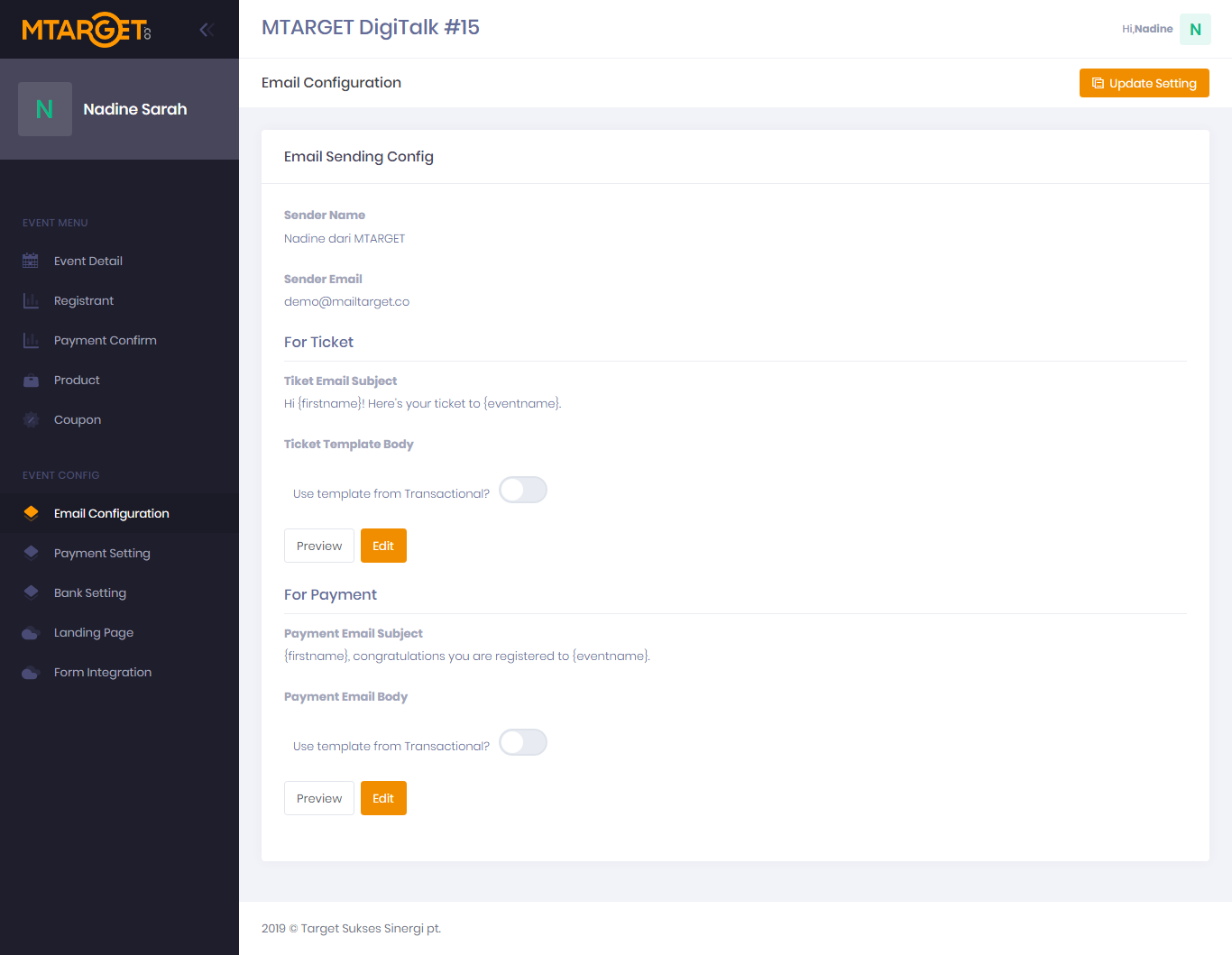Click the 'Payment Email Body' label
Image resolution: width=1232 pixels, height=955 pixels.
[x=345, y=696]
